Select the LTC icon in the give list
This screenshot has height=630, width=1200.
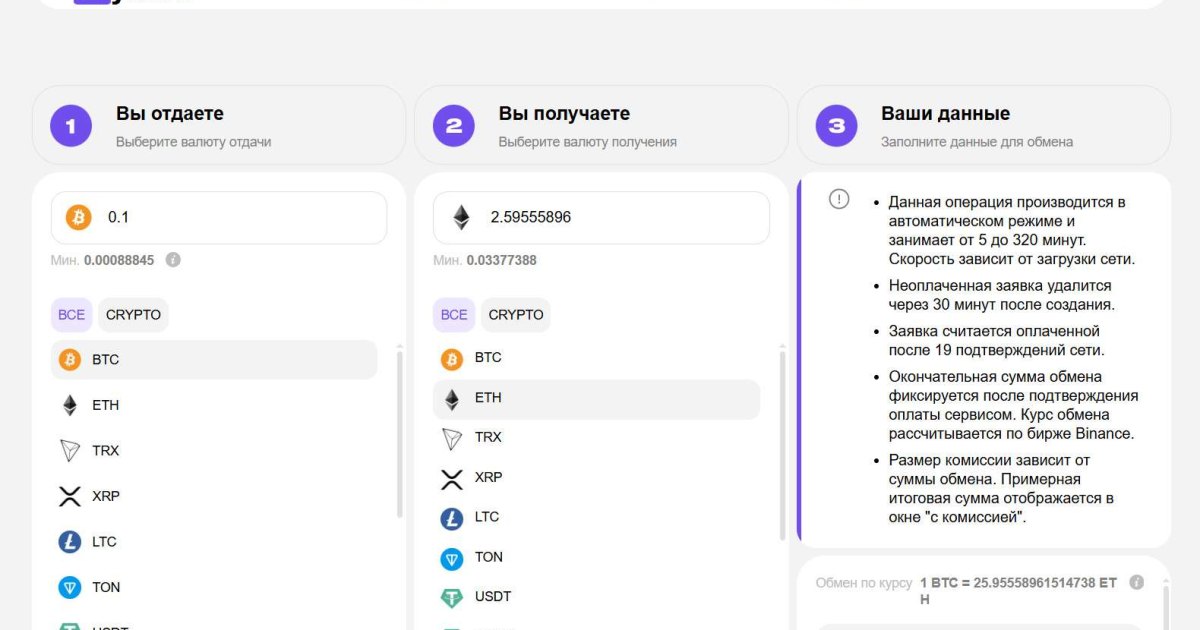(x=70, y=542)
